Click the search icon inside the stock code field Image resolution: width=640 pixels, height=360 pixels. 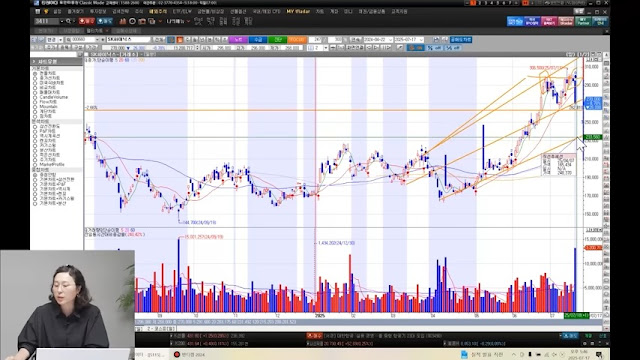pos(69,40)
